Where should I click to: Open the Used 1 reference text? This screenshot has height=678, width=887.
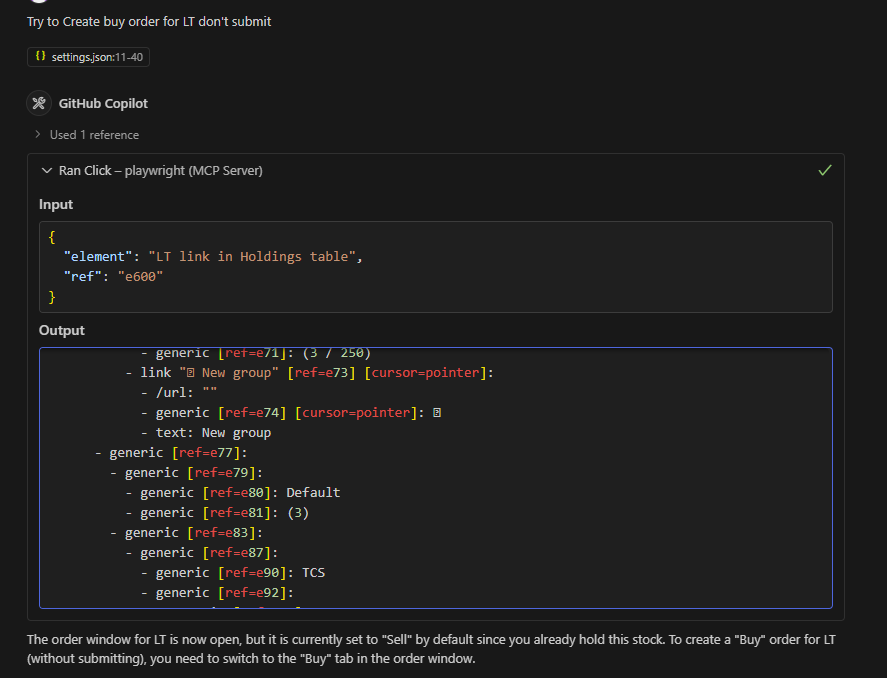point(94,135)
